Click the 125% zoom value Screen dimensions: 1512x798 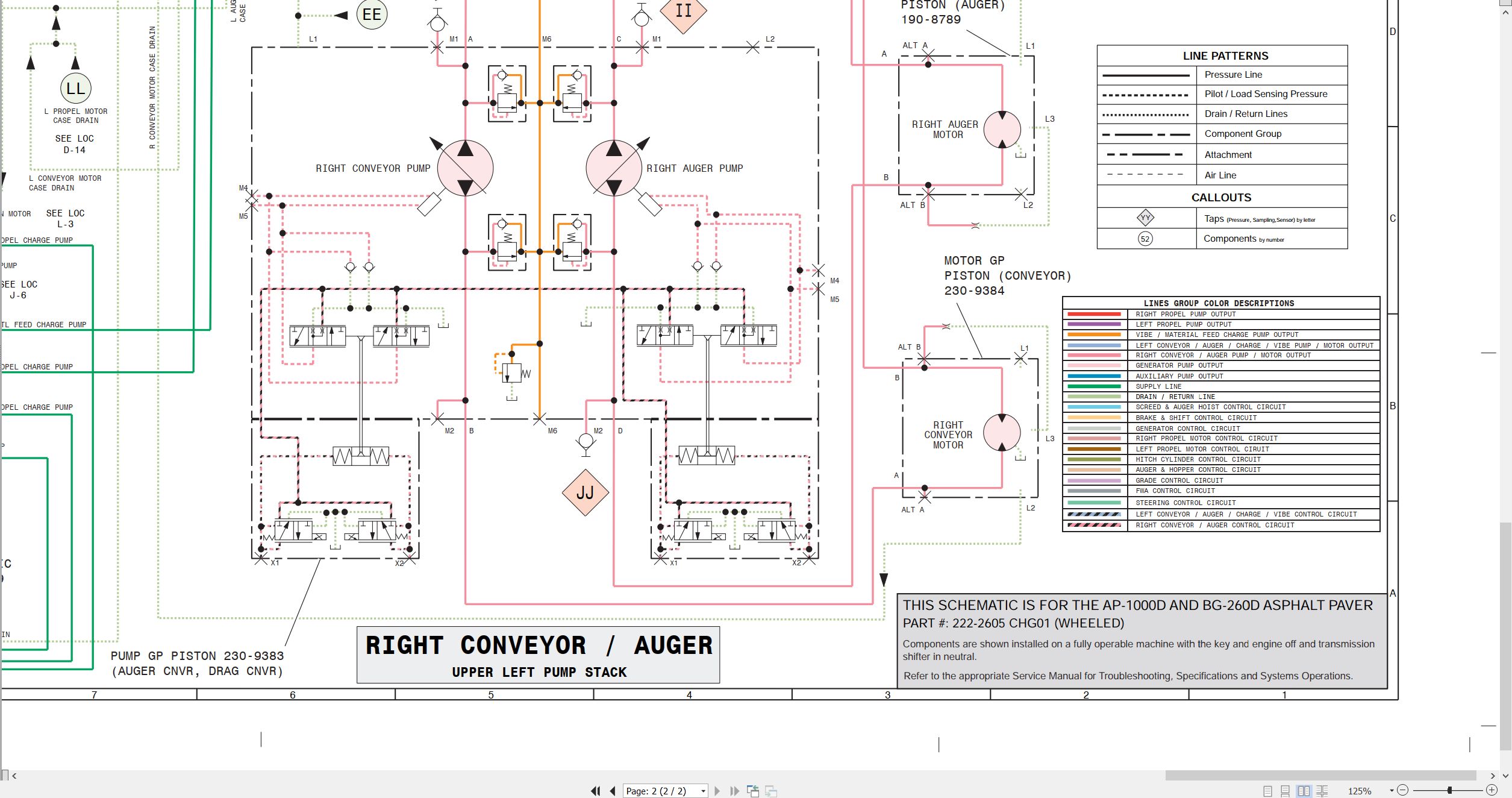point(1360,791)
